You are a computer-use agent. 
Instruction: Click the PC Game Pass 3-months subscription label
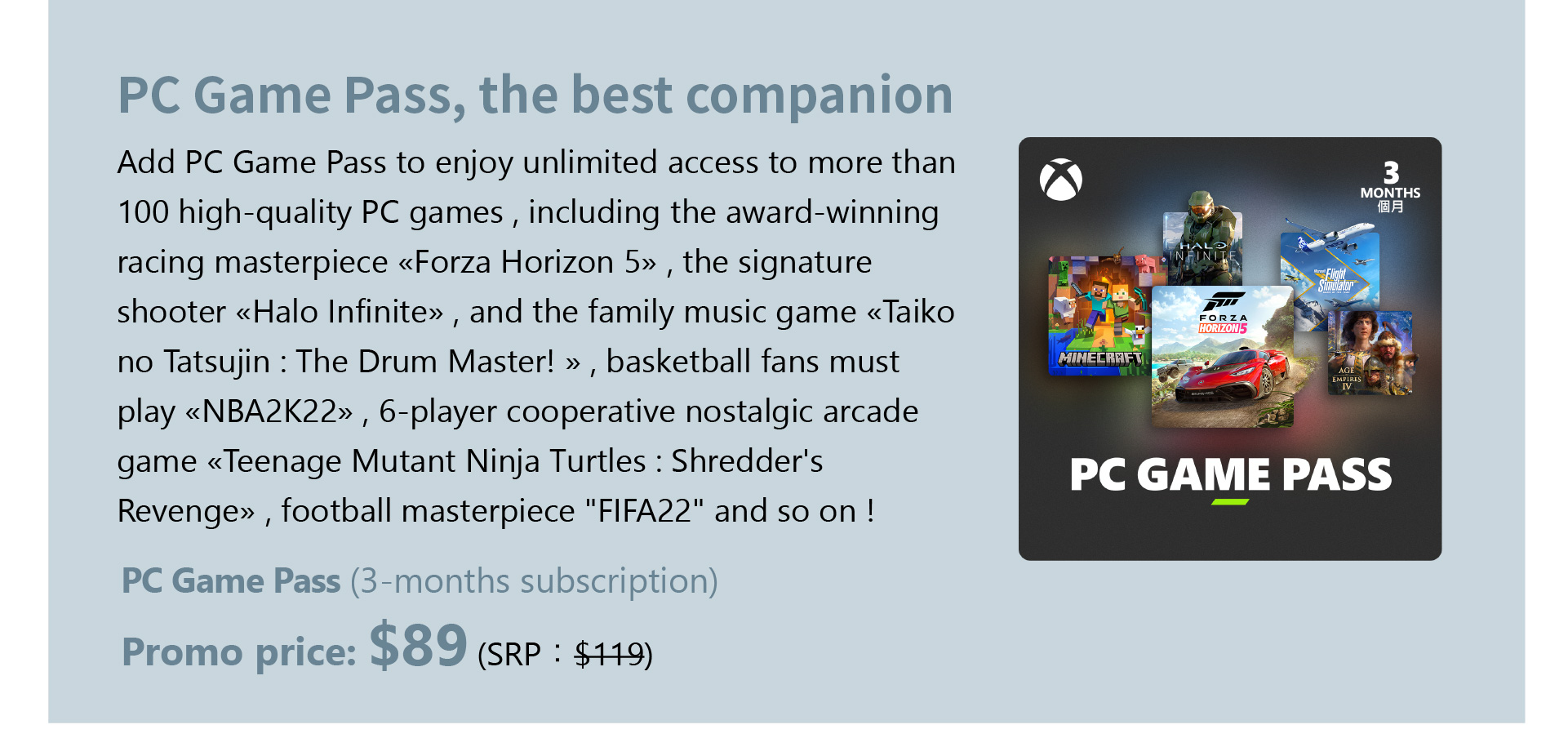coord(420,581)
